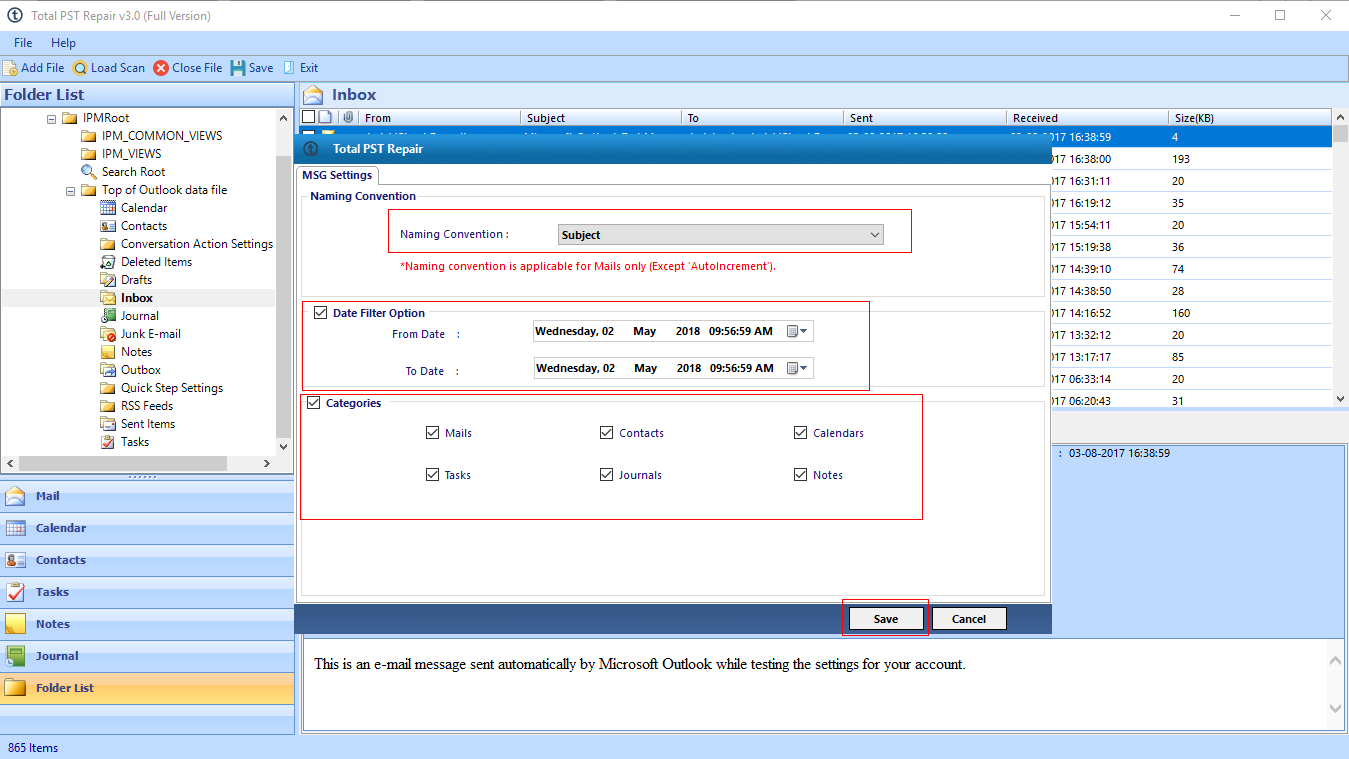
Task: Open Contacts view in navigation pane
Action: (x=147, y=560)
